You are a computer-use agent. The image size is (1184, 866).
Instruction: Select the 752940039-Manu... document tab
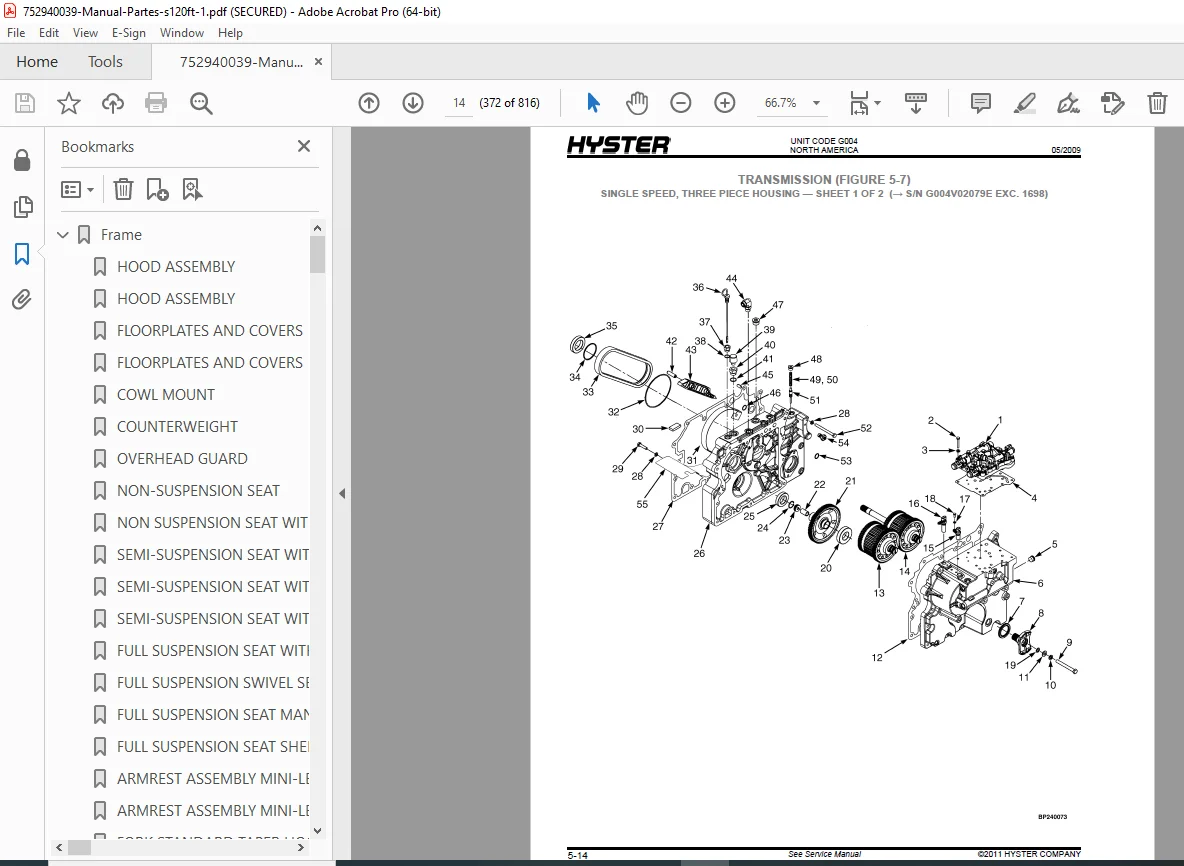click(x=241, y=62)
